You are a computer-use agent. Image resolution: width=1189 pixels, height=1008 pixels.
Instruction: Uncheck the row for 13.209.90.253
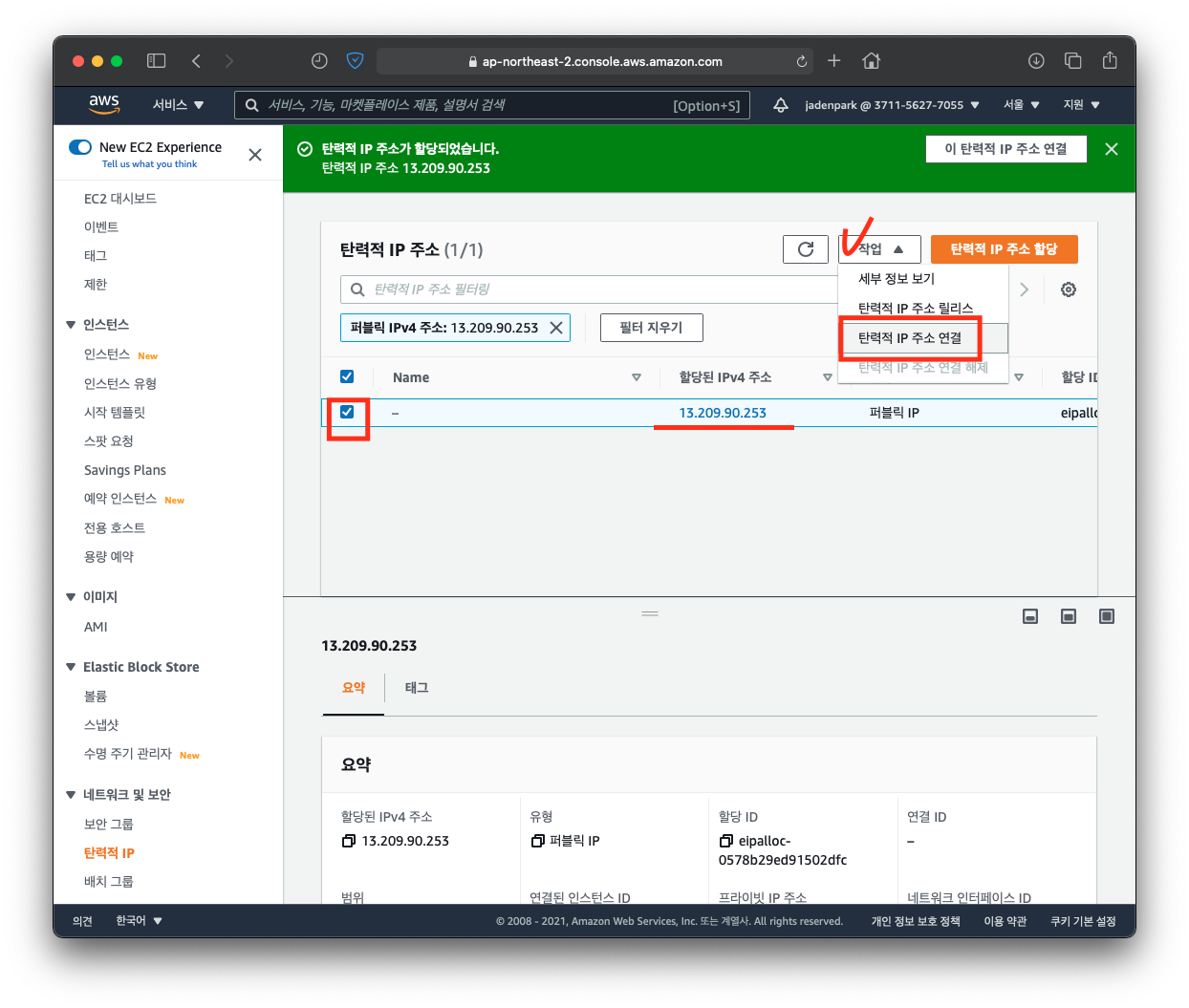tap(347, 412)
